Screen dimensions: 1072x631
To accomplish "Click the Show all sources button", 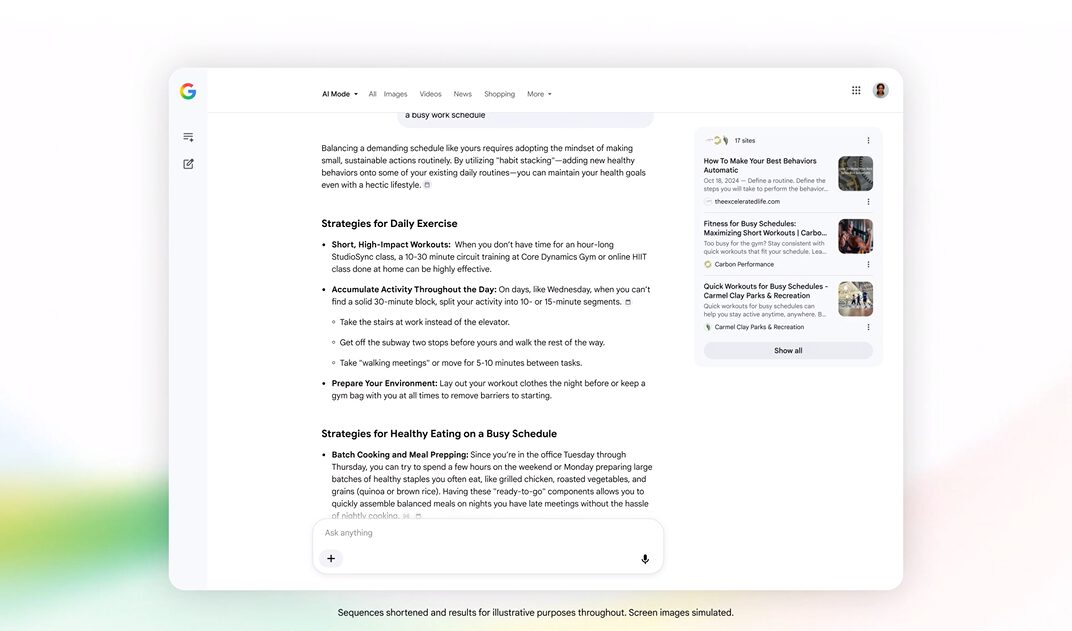I will (x=788, y=351).
